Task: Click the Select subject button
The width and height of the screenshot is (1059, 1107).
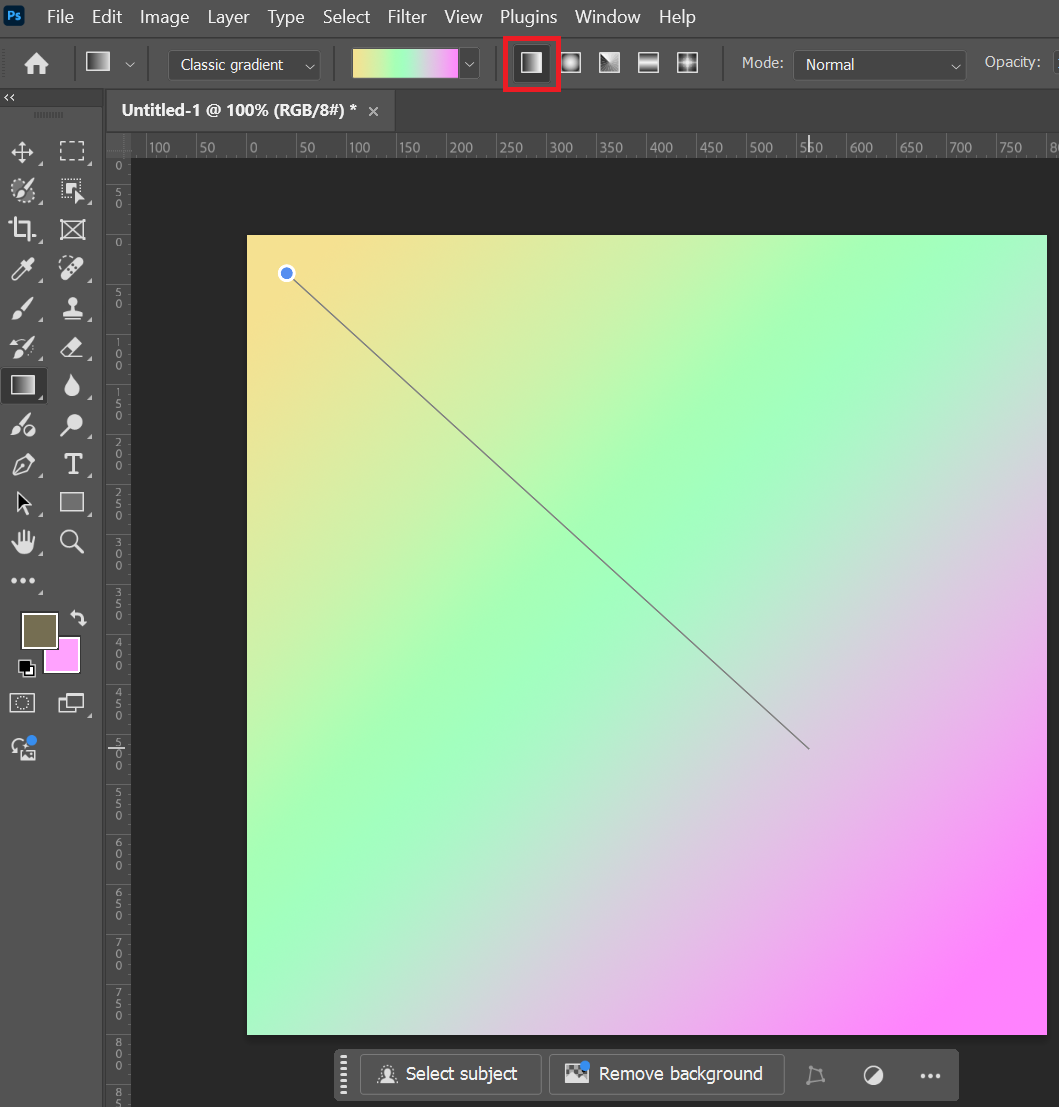Action: (x=450, y=1075)
